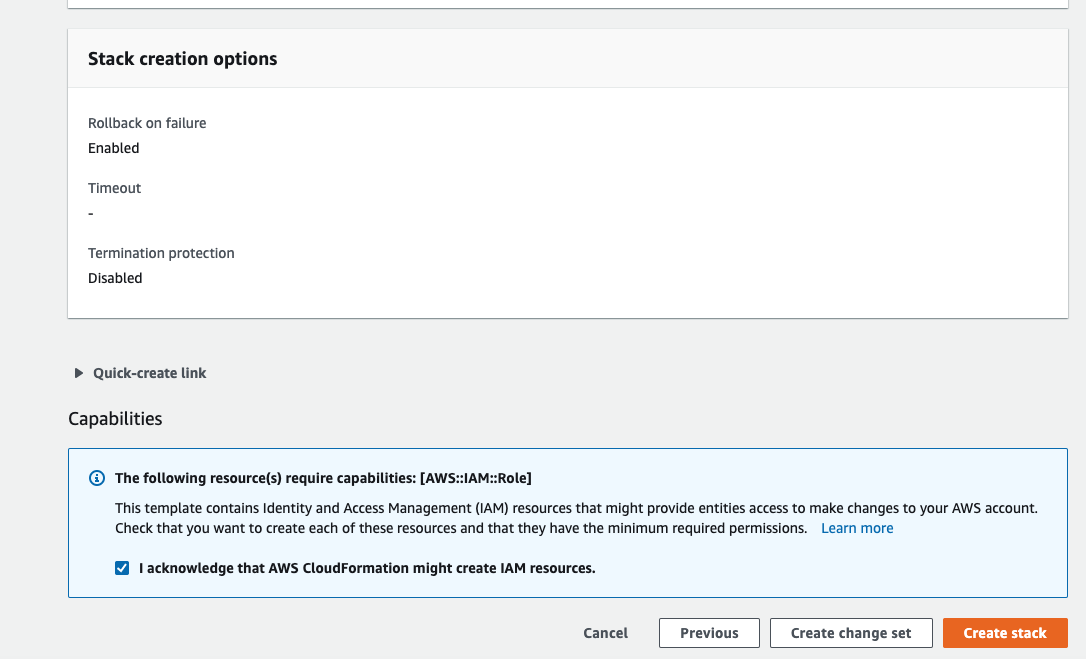
Task: Click the Timeout label
Action: point(115,188)
